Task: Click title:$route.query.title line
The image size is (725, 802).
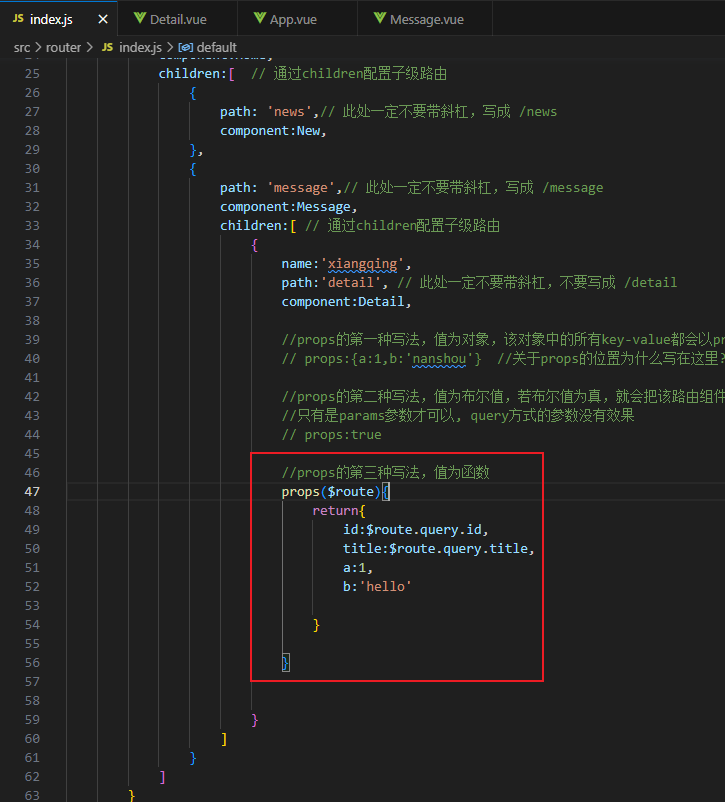Action: coord(438,548)
